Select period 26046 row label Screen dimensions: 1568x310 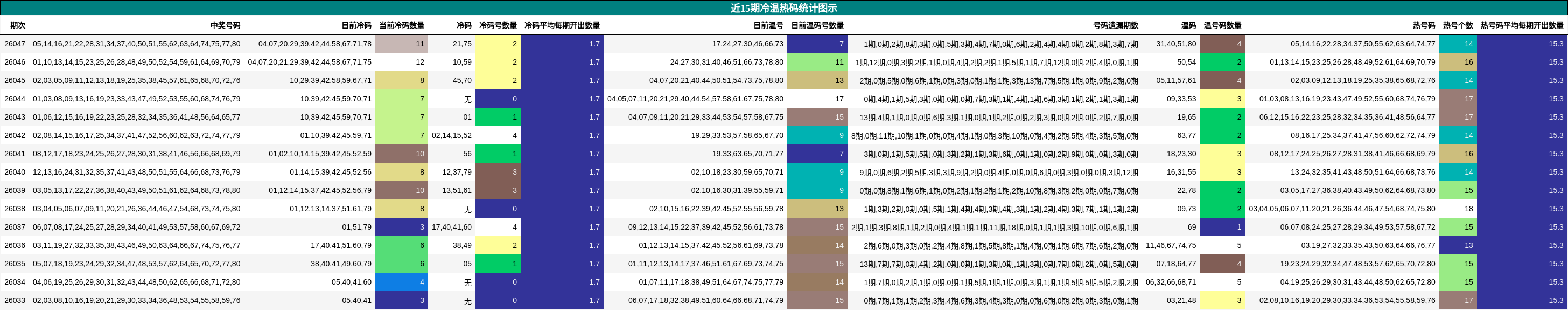[x=15, y=62]
